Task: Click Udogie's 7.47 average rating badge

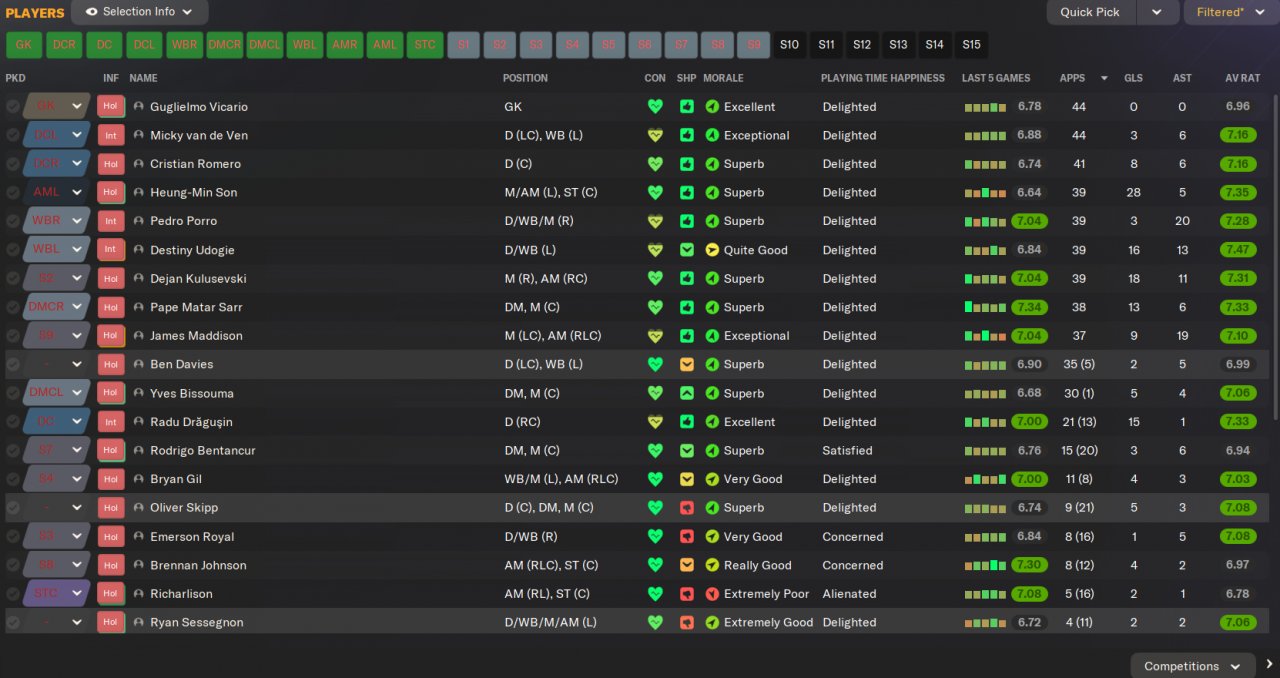Action: pos(1238,250)
